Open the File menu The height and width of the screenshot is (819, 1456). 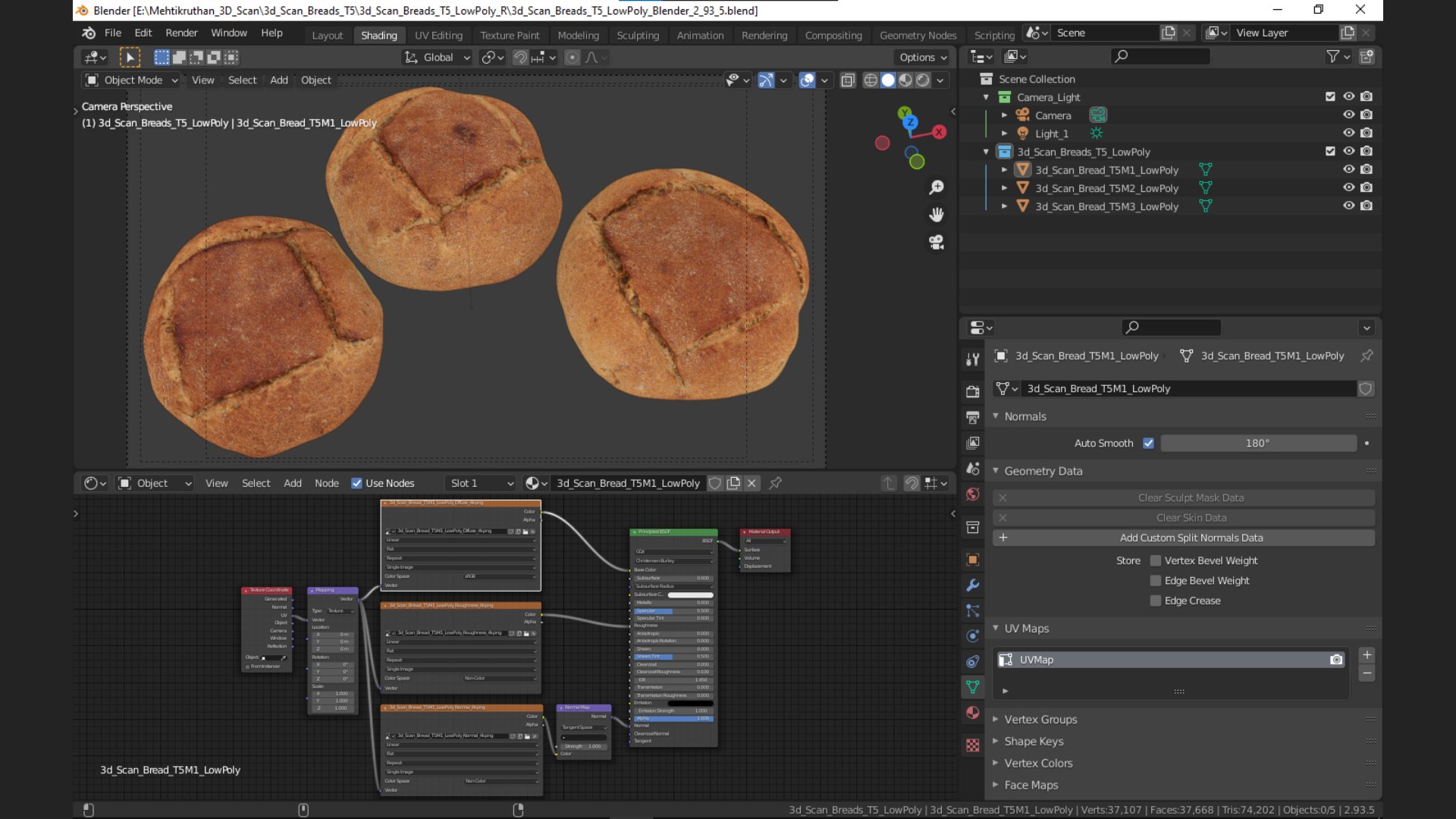point(113,33)
